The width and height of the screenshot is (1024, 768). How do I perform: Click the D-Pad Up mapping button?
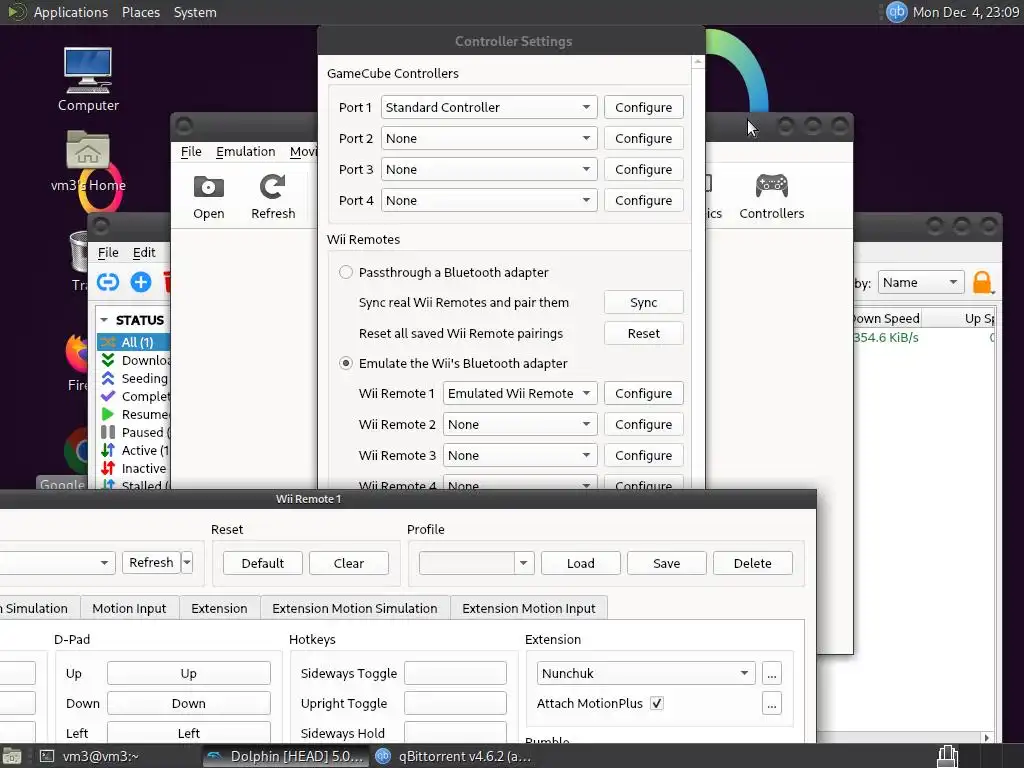189,673
